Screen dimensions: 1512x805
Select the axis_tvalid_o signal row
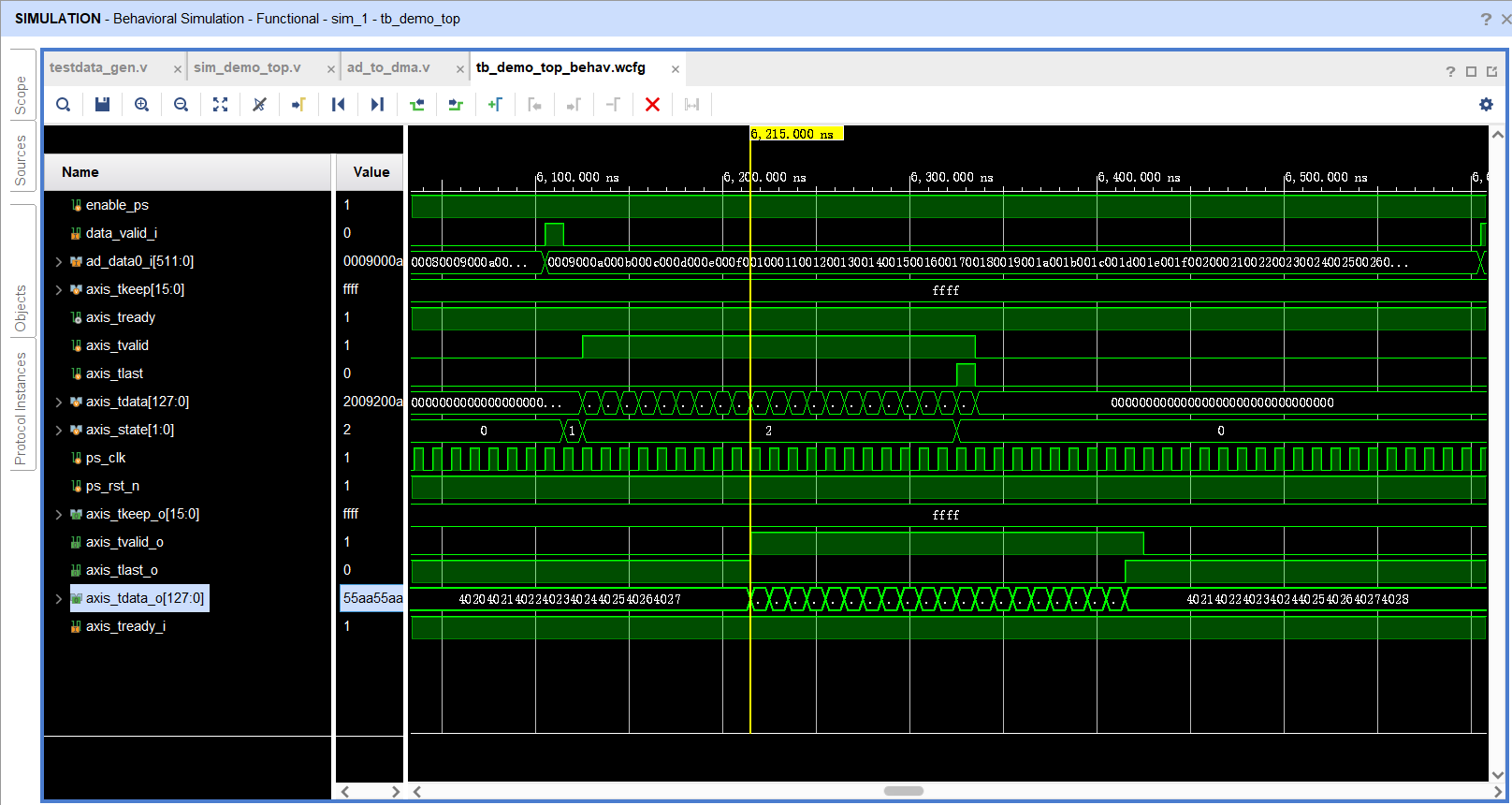click(x=187, y=542)
